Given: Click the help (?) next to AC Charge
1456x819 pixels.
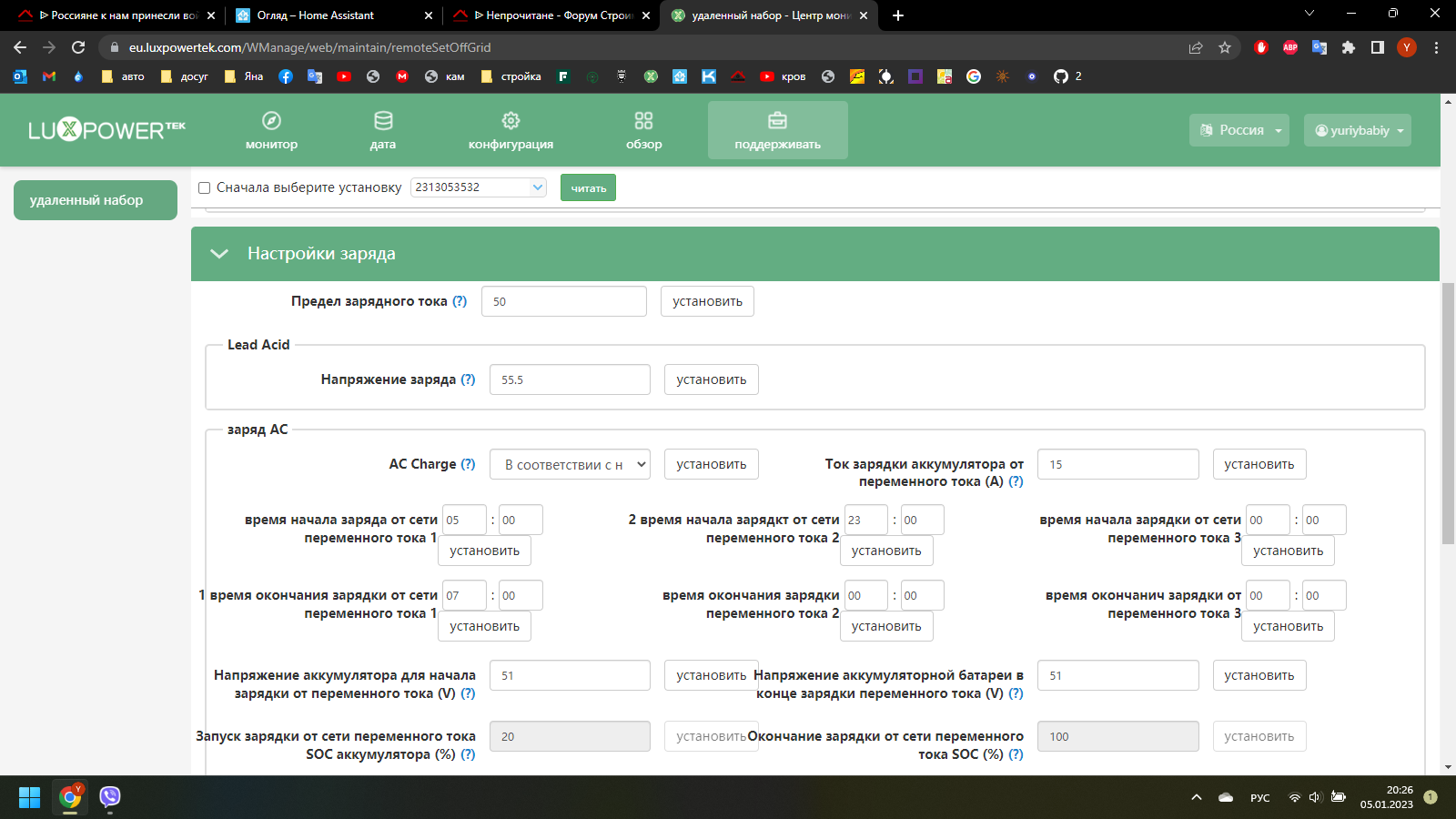Looking at the screenshot, I should click(468, 464).
